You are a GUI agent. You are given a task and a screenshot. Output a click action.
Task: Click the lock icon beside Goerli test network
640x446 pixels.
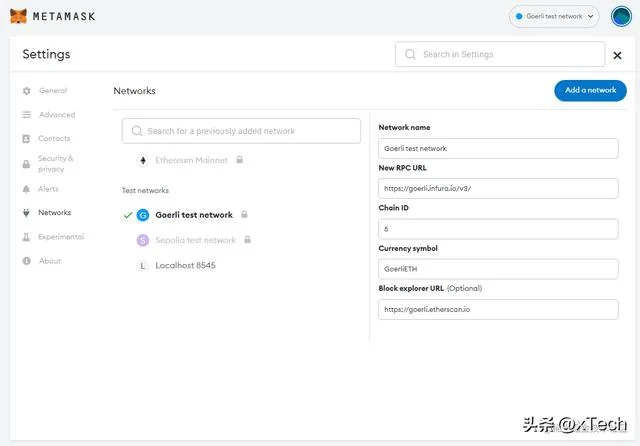pos(244,214)
